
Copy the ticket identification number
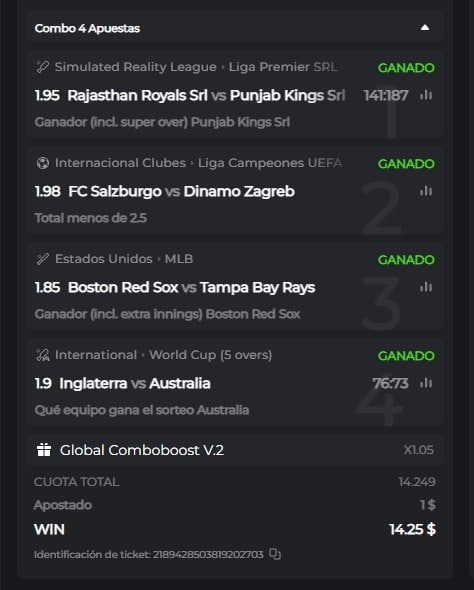[x=275, y=554]
